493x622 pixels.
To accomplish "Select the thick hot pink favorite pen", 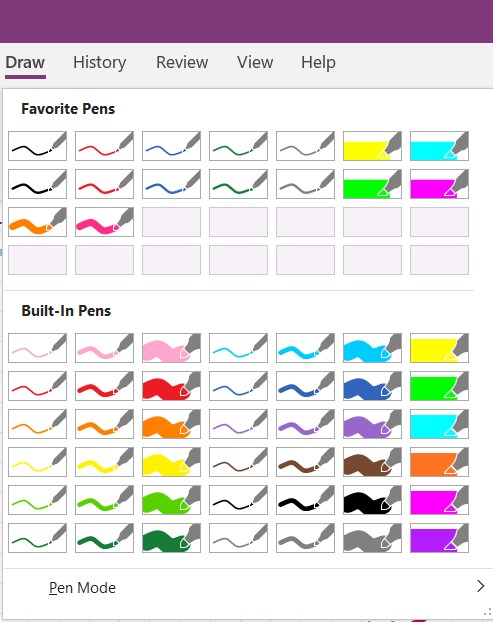I will [x=104, y=222].
